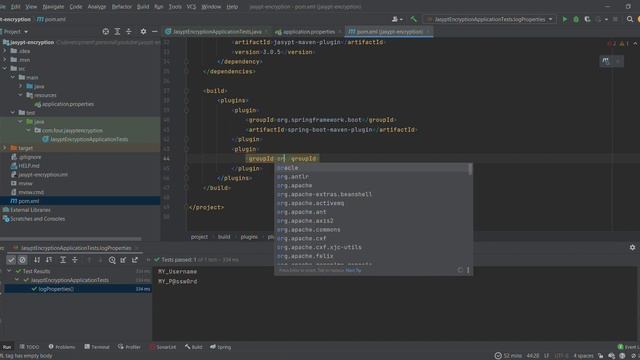The height and width of the screenshot is (360, 640).
Task: Click the warnings triangle indicator in the editor
Action: click(624, 43)
